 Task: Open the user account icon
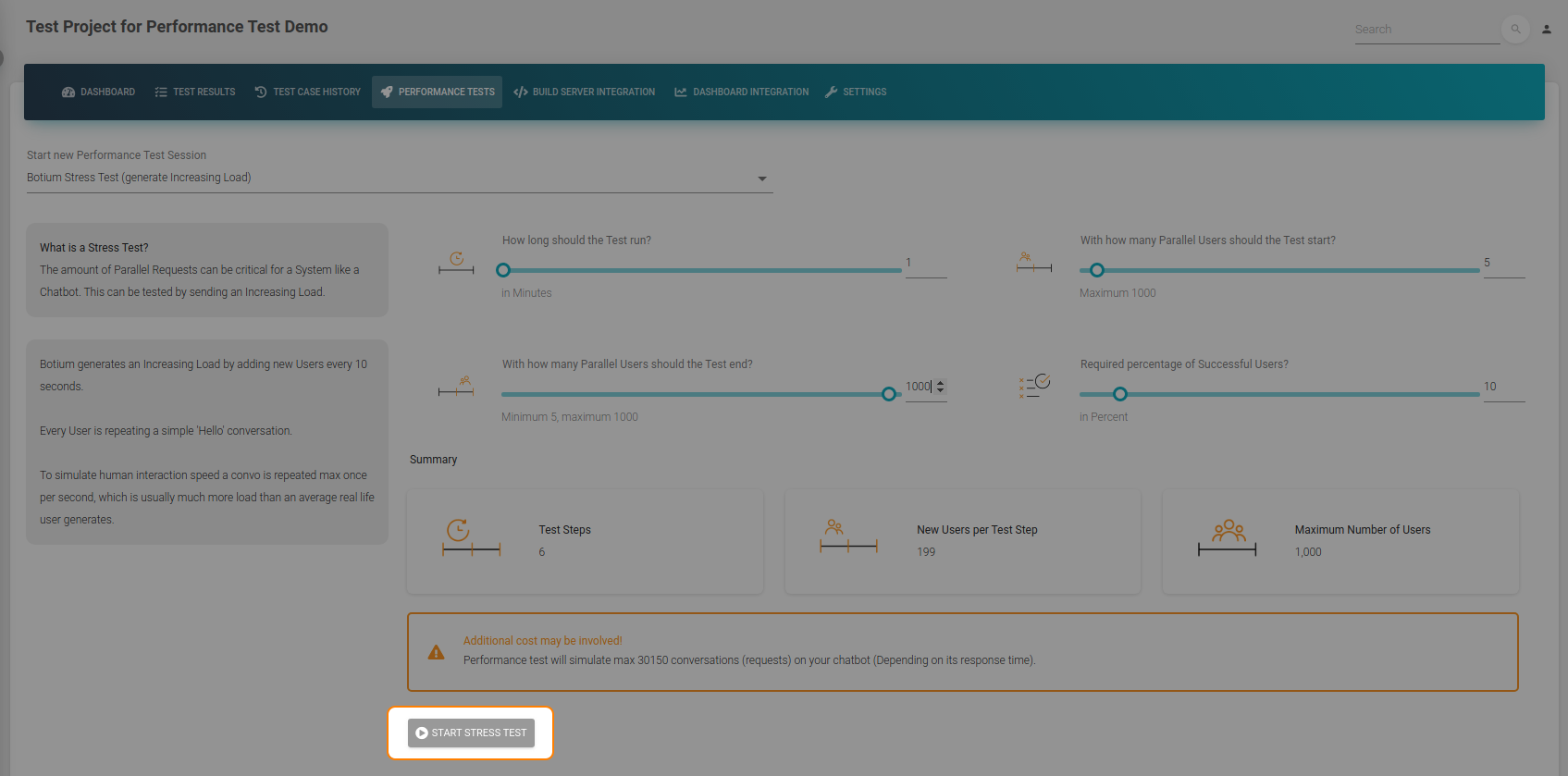[1547, 30]
